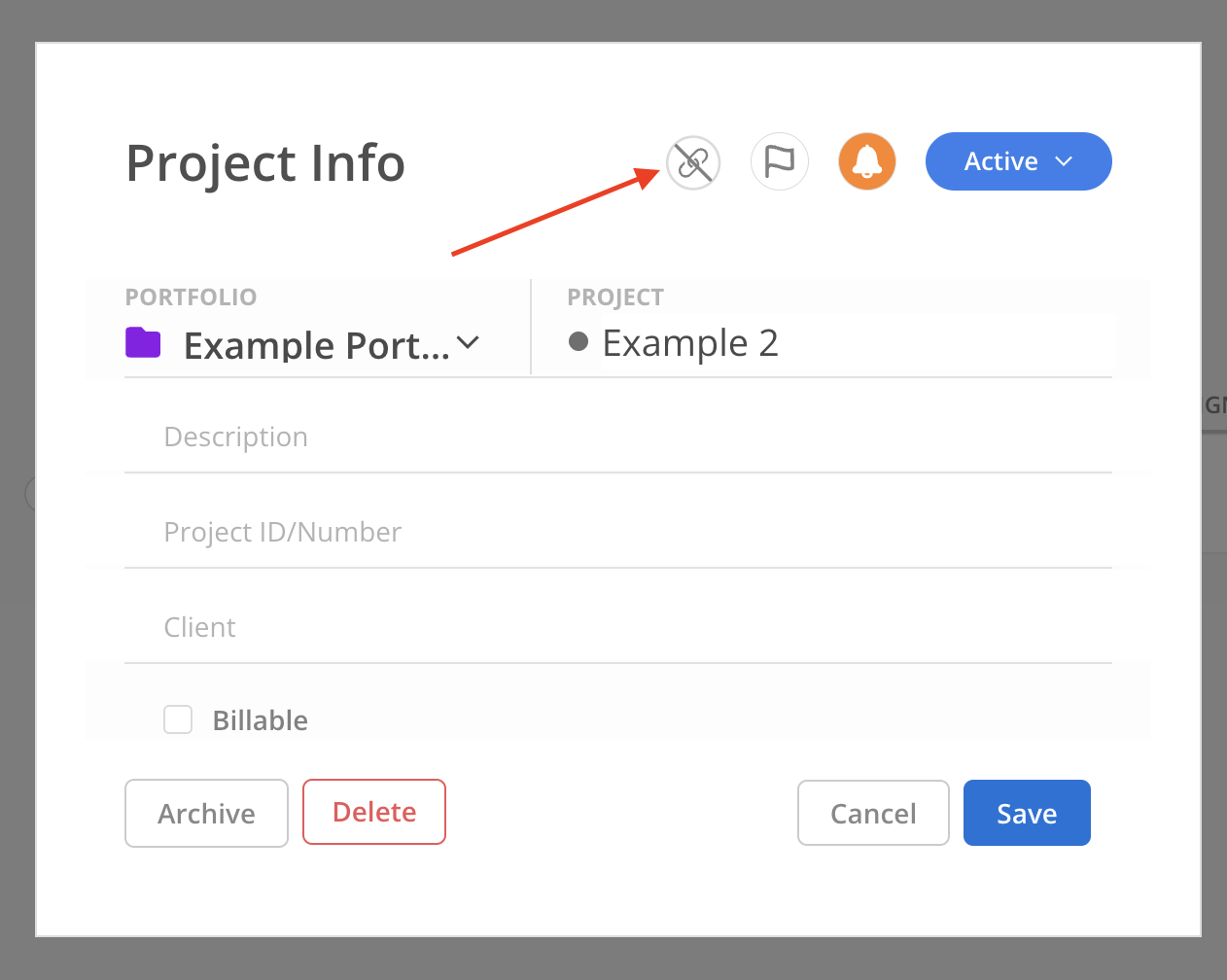Click the unlink chain icon
Viewport: 1227px width, 980px height.
(693, 162)
